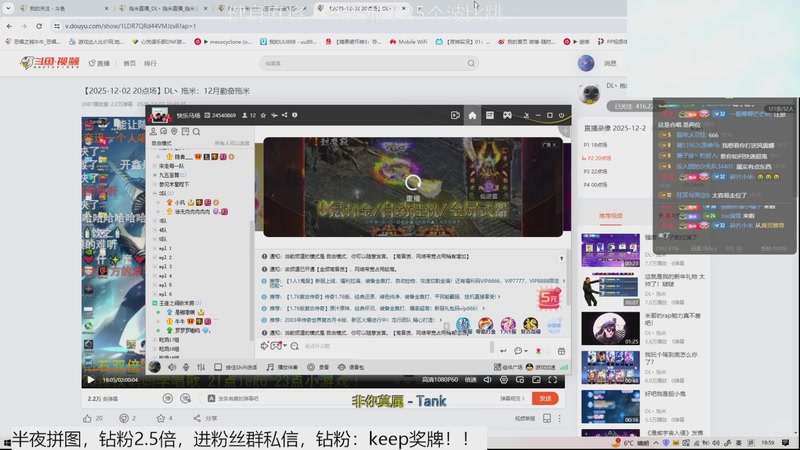Image resolution: width=800 pixels, height=450 pixels.
Task: Open 播放伴奏 music option in YY
Action: tap(282, 367)
